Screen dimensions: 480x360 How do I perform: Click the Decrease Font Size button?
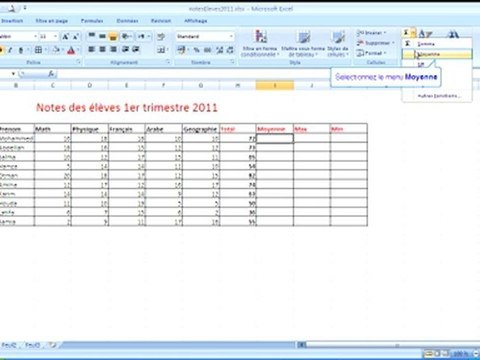click(x=76, y=36)
